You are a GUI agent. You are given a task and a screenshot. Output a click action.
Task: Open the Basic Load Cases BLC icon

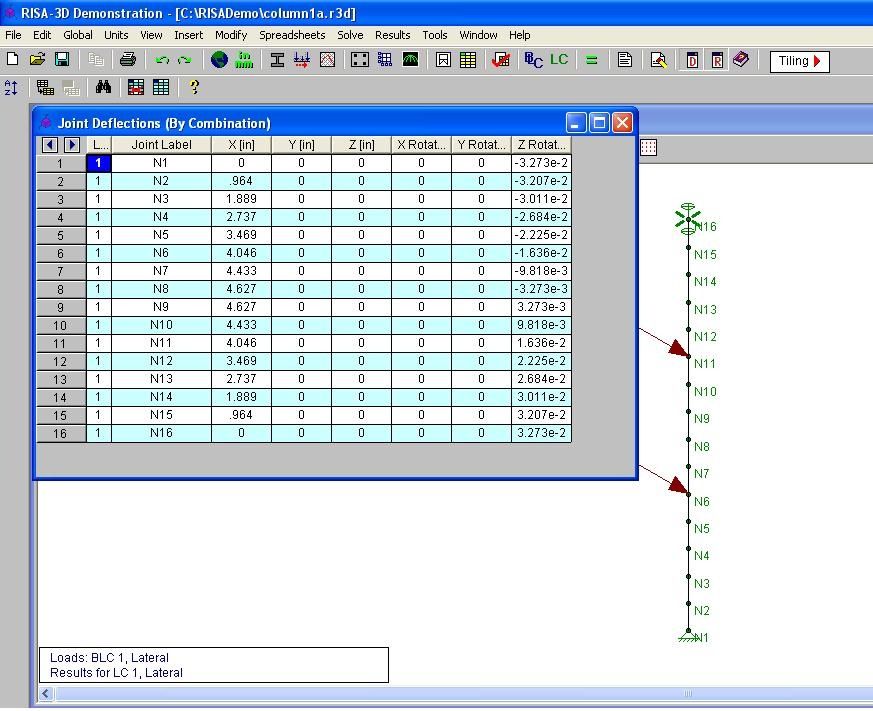533,60
